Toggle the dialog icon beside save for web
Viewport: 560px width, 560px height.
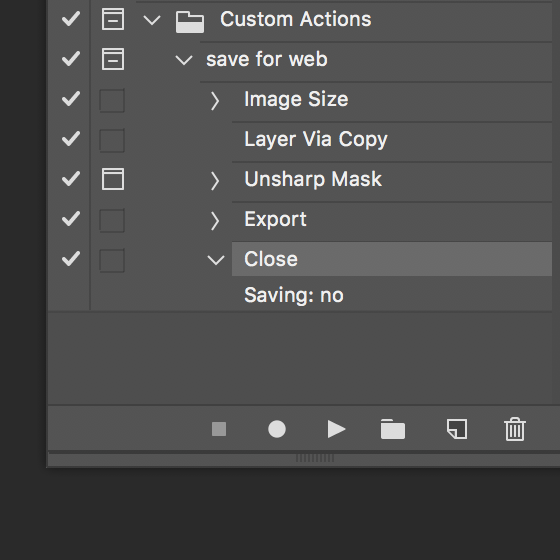point(113,59)
